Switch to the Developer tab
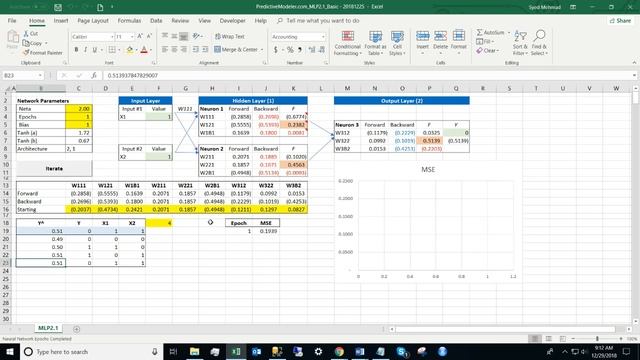Image resolution: width=640 pixels, height=360 pixels. [x=233, y=20]
